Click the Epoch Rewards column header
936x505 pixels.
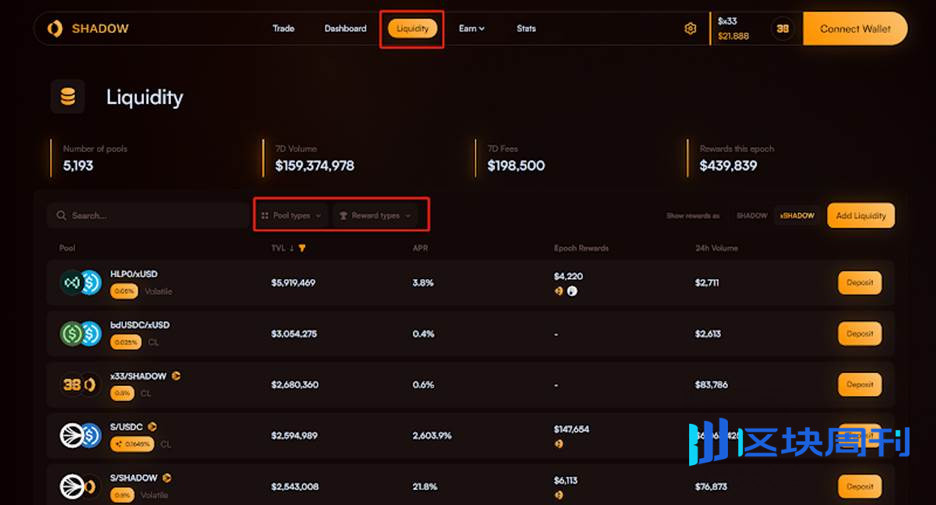581,248
